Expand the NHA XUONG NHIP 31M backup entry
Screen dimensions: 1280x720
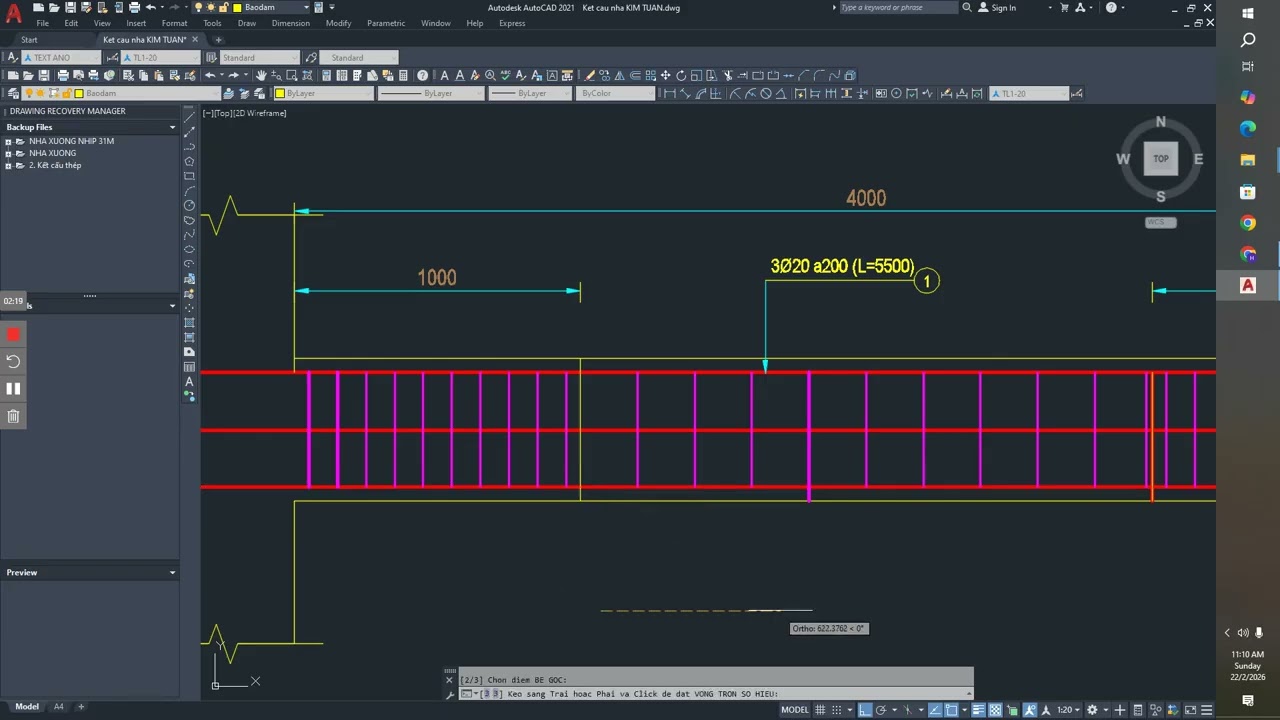pos(8,141)
